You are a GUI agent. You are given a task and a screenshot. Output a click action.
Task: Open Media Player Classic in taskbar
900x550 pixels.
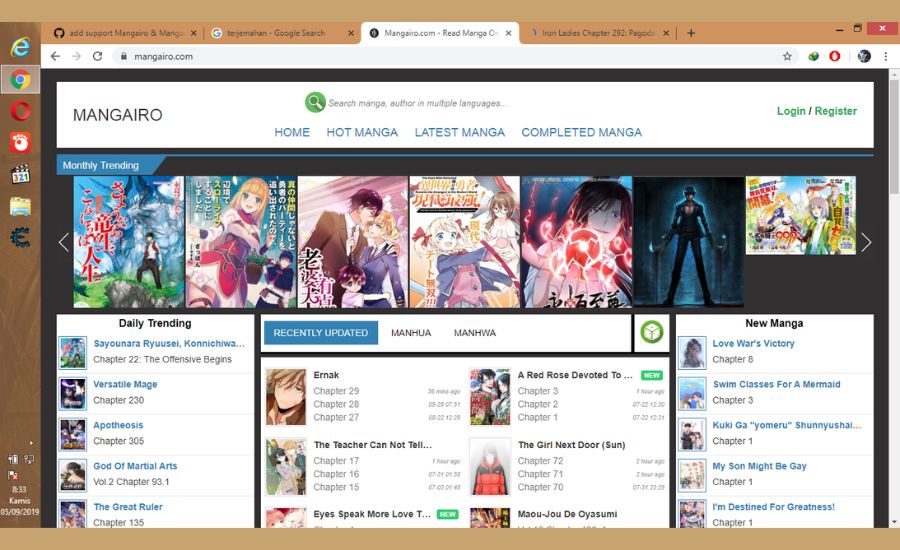[x=20, y=174]
